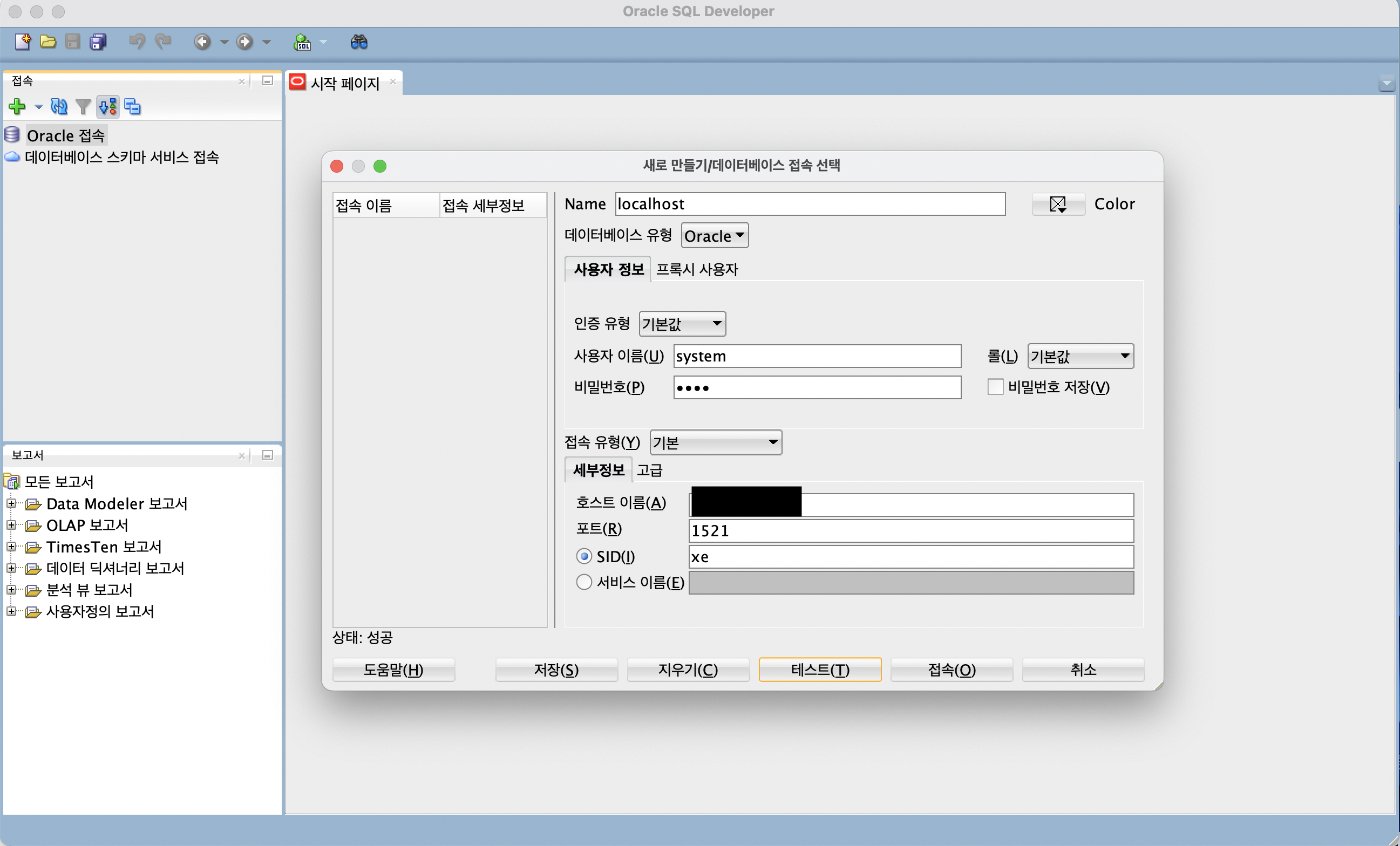Viewport: 1400px width, 846px height.
Task: Switch to the 세부정보 tab
Action: [599, 470]
